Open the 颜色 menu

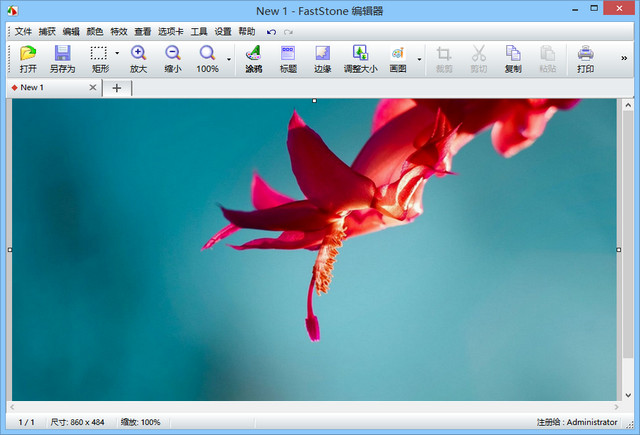tap(95, 31)
